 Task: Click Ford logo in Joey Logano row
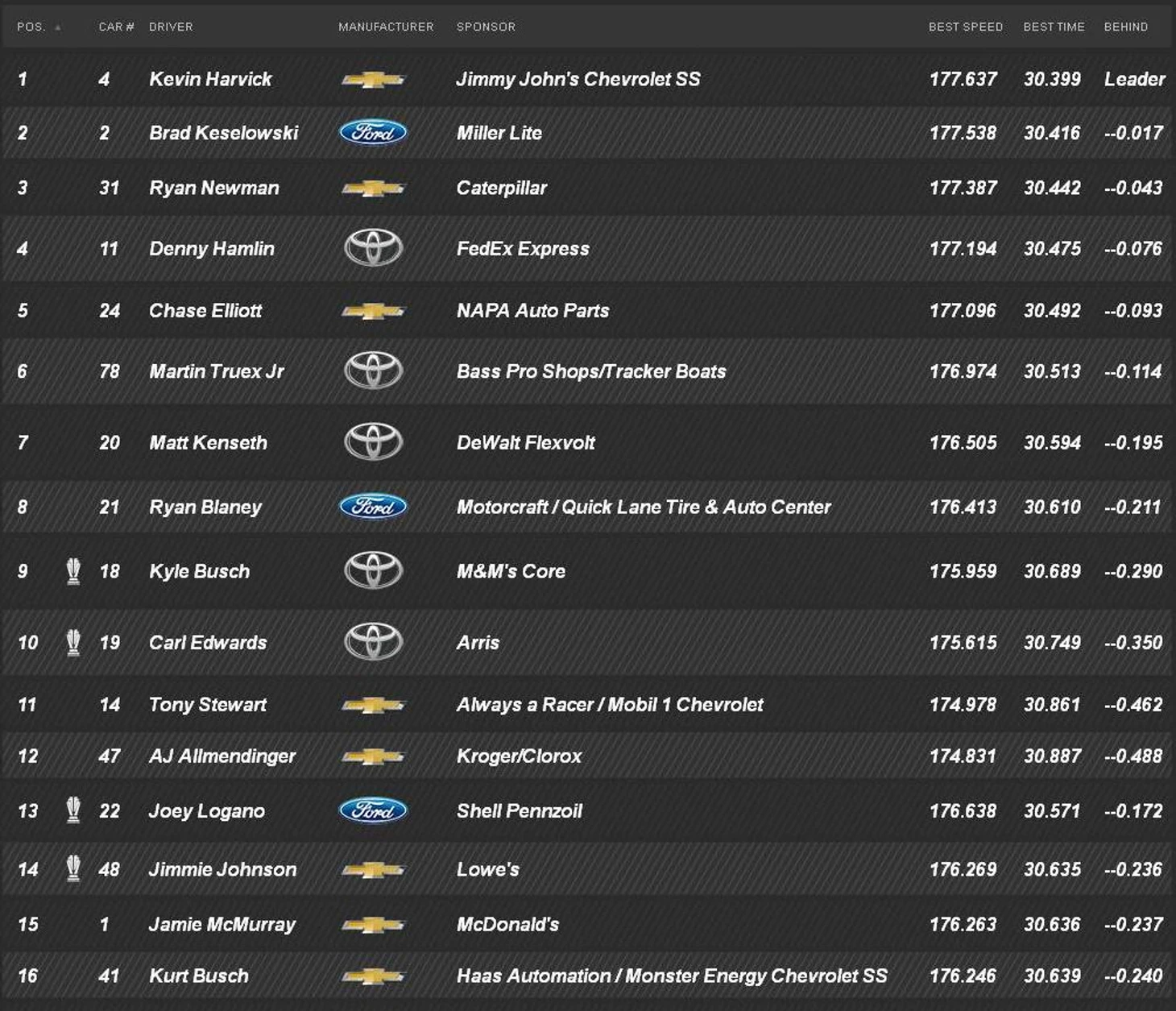(373, 810)
